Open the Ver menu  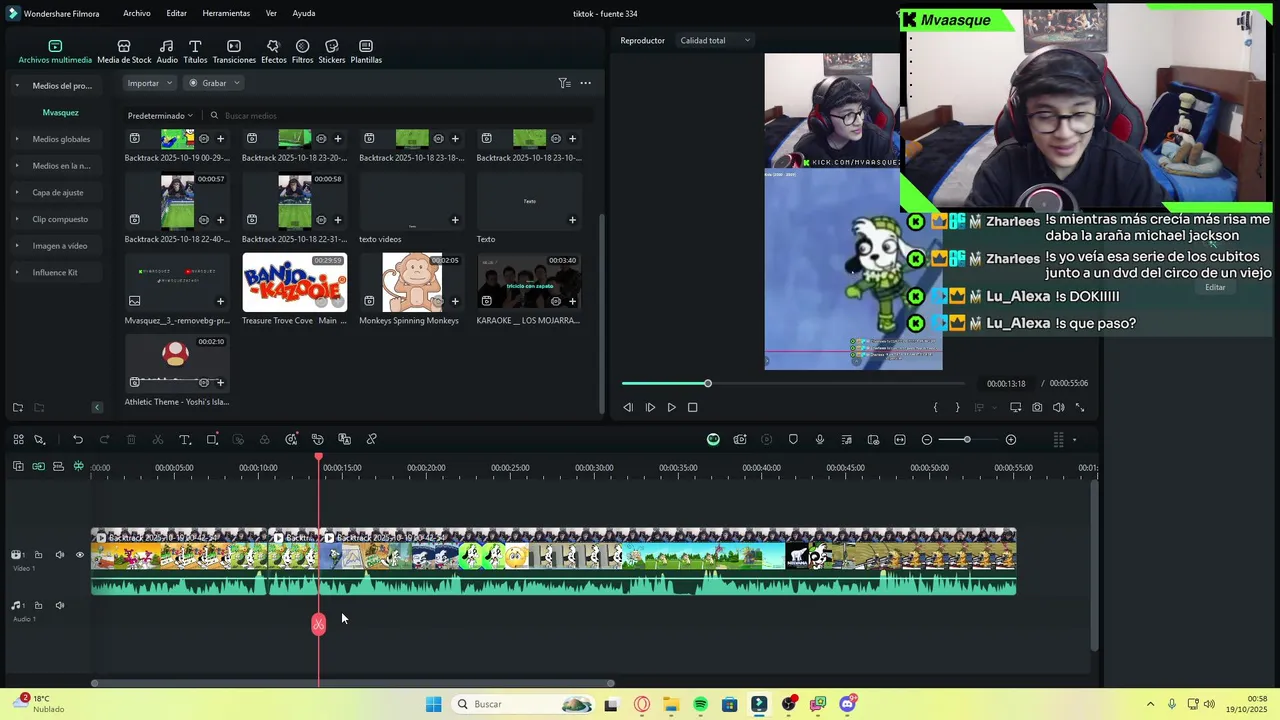click(x=271, y=13)
